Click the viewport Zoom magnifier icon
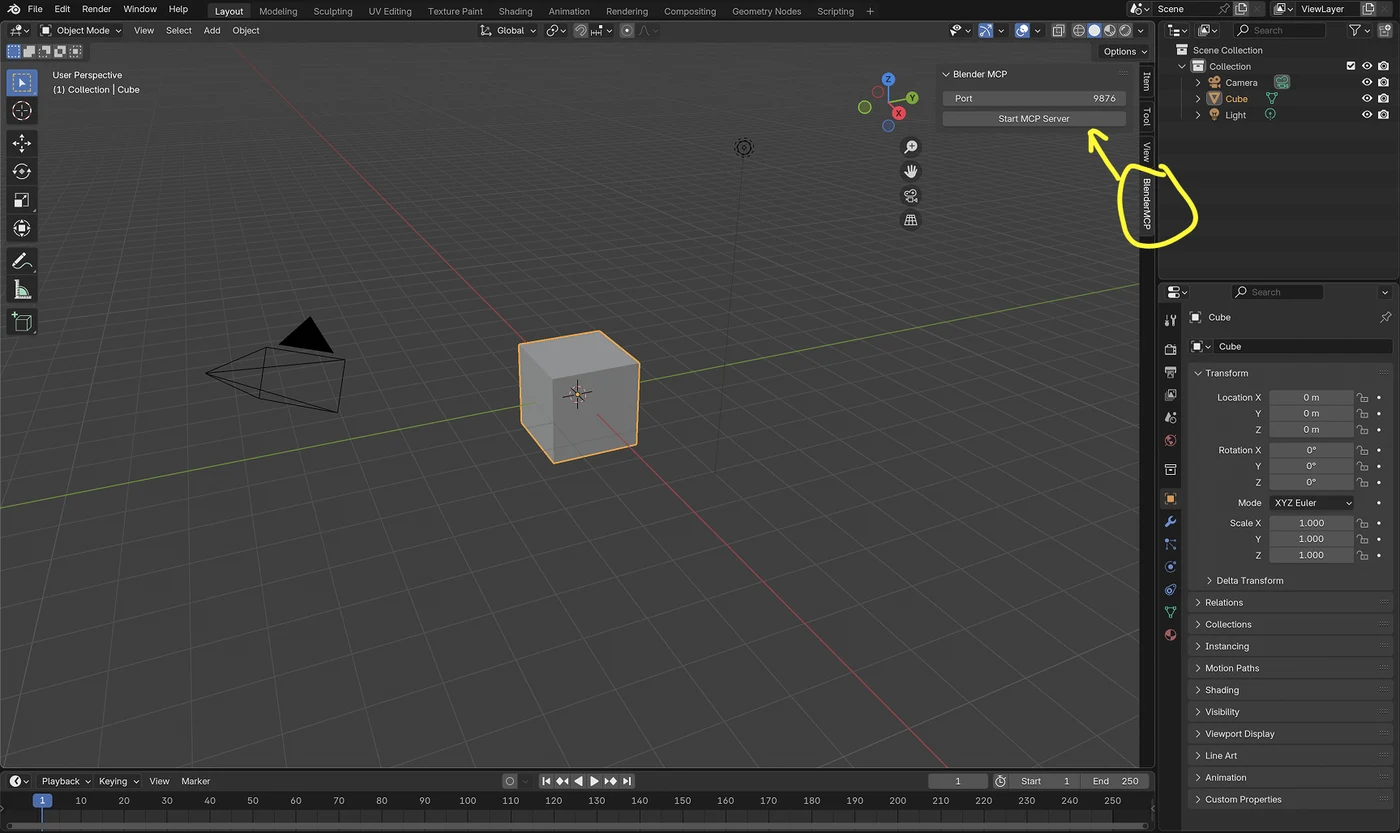The height and width of the screenshot is (833, 1400). tap(910, 147)
